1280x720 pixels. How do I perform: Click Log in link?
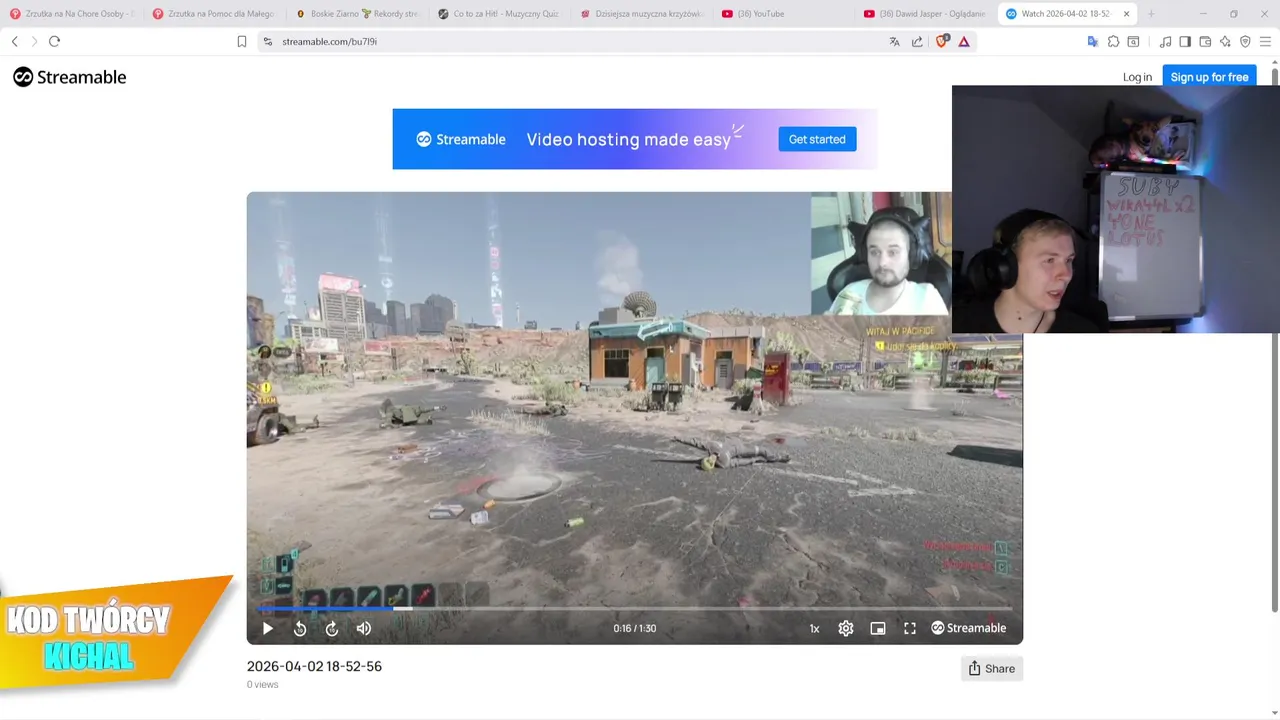tap(1137, 77)
